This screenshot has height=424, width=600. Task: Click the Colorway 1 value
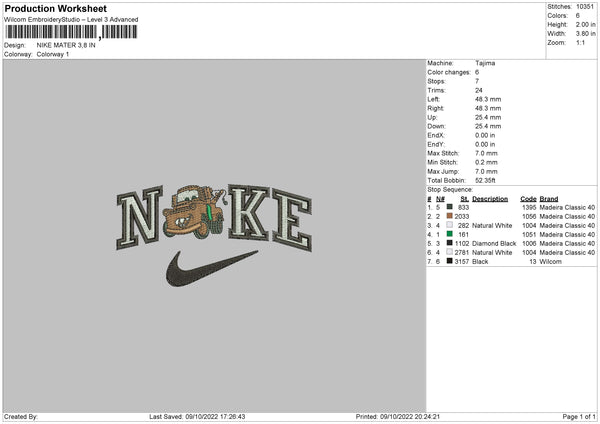point(53,54)
